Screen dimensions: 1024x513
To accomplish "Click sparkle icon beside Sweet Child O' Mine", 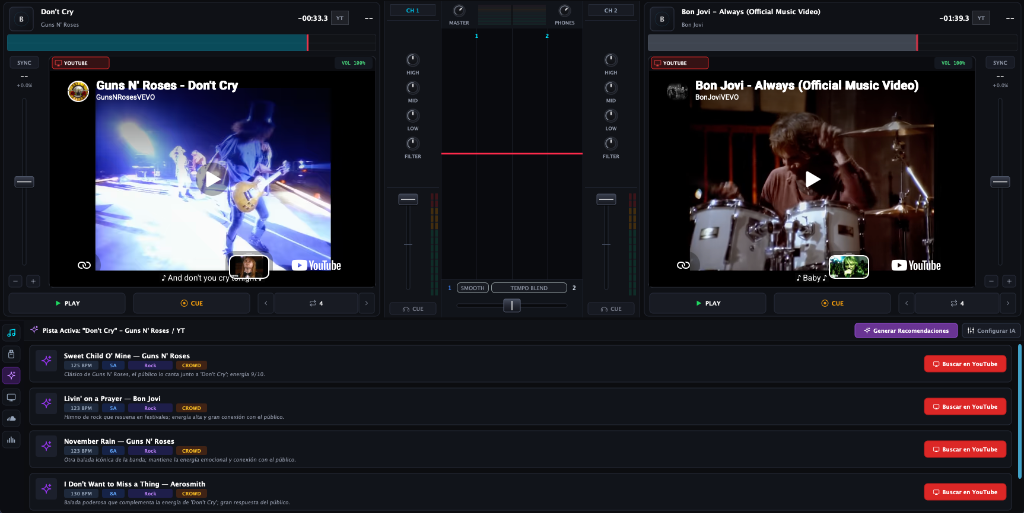I will pyautogui.click(x=46, y=360).
